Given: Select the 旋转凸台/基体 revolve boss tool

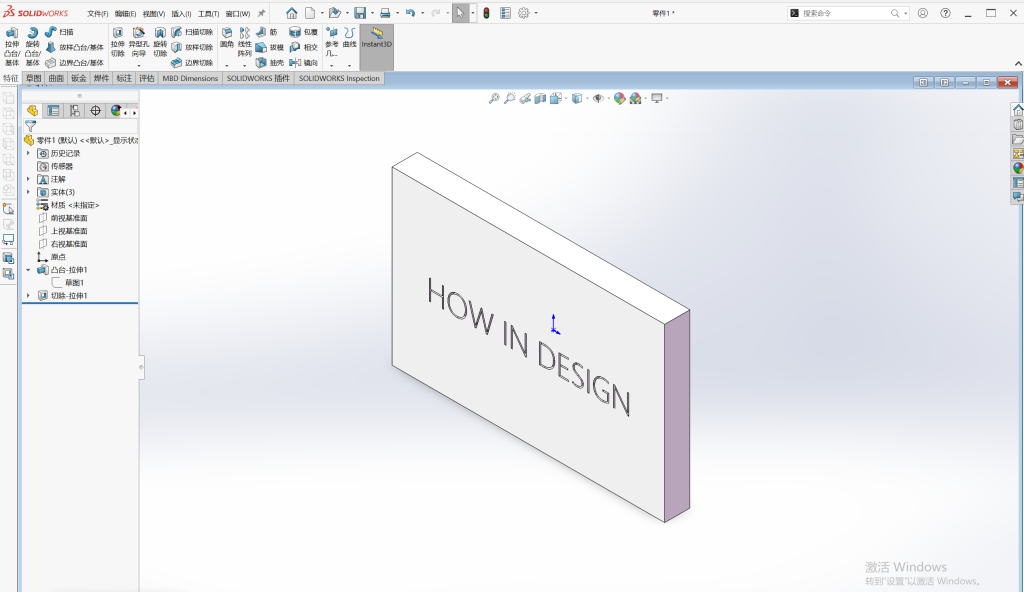Looking at the screenshot, I should pyautogui.click(x=33, y=46).
